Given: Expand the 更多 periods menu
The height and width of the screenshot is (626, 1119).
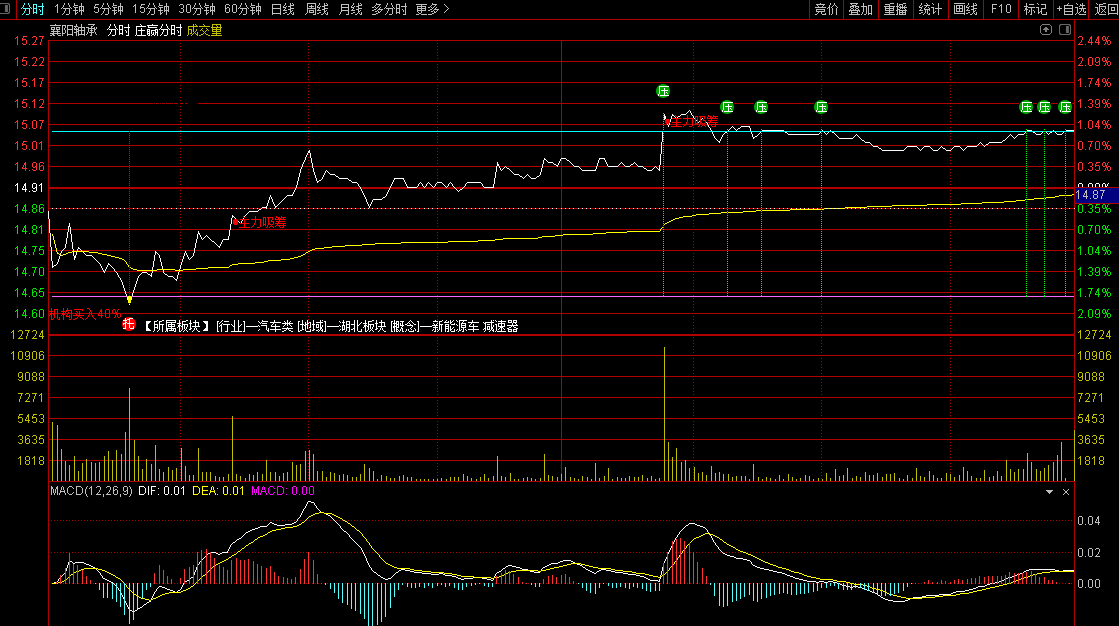Looking at the screenshot, I should [432, 9].
